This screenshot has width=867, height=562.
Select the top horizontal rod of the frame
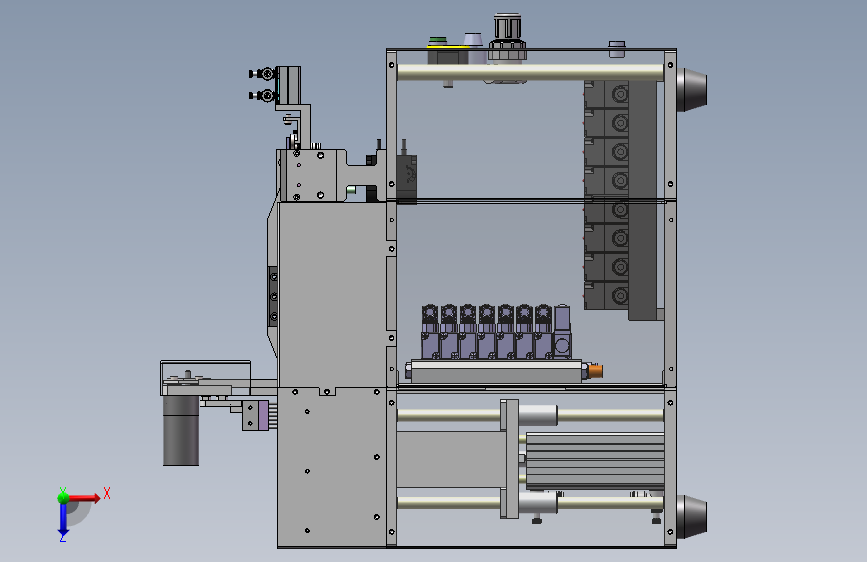pos(530,72)
